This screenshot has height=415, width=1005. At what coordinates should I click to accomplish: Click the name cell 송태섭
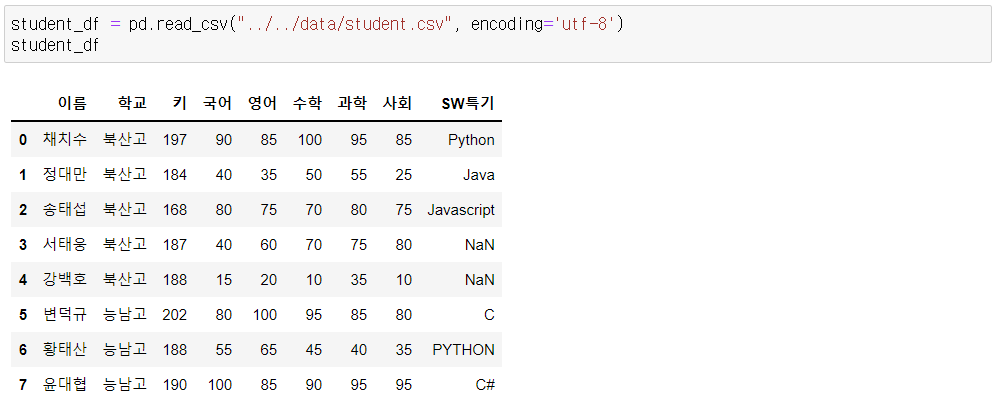tap(65, 209)
